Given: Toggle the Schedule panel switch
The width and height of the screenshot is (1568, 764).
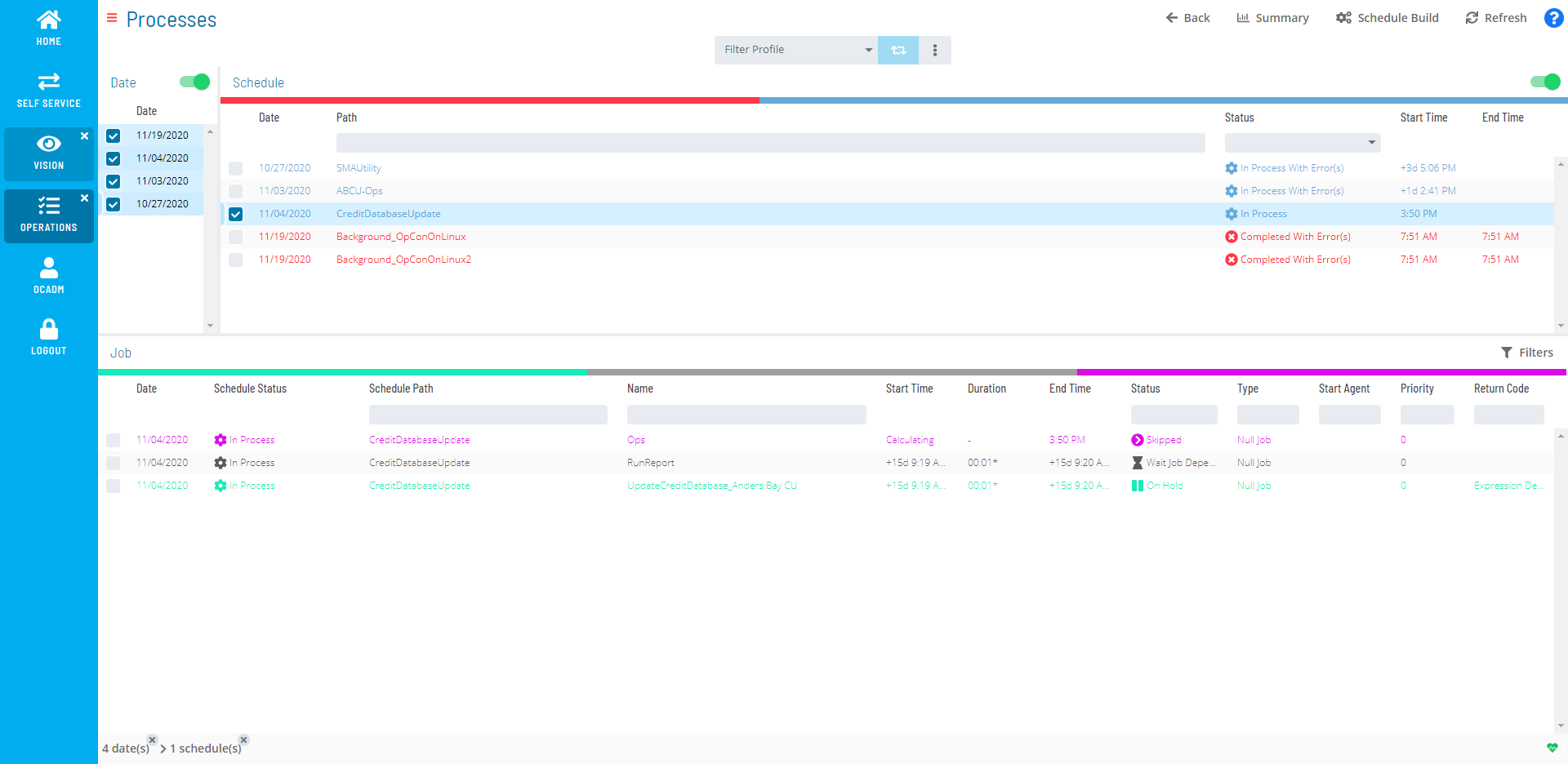Looking at the screenshot, I should [1545, 82].
